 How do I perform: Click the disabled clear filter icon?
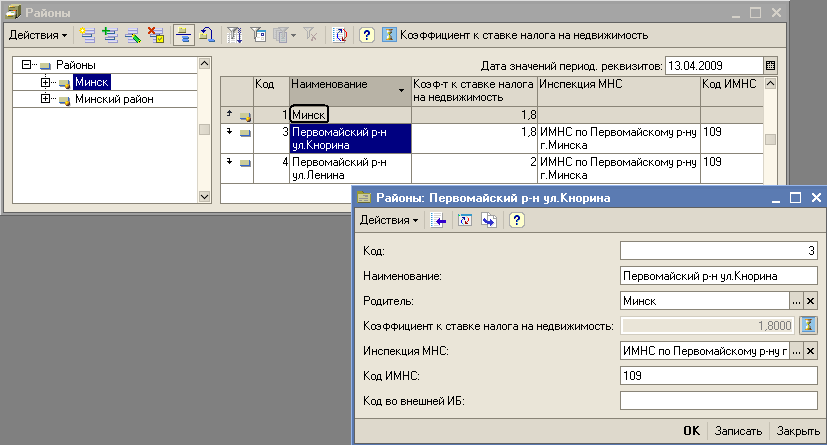pos(311,35)
